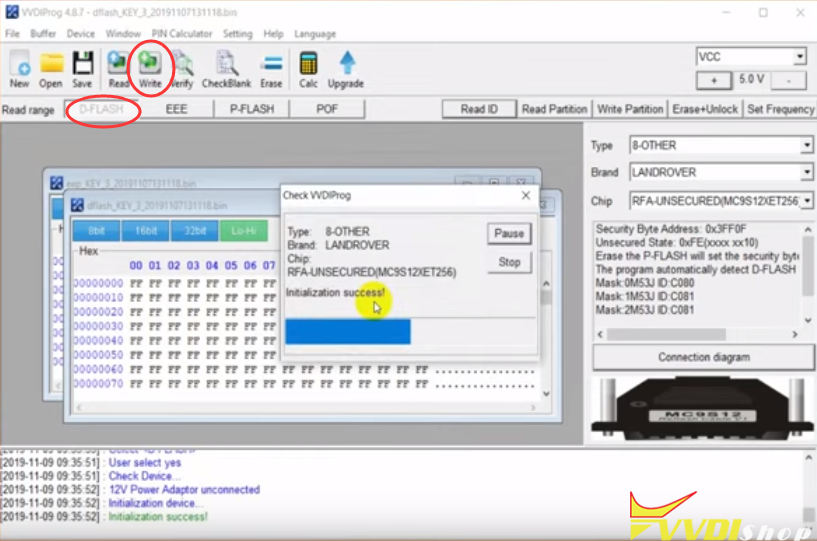Click 'Security Byte Address: 0x3FF0F' info text

pyautogui.click(x=671, y=229)
